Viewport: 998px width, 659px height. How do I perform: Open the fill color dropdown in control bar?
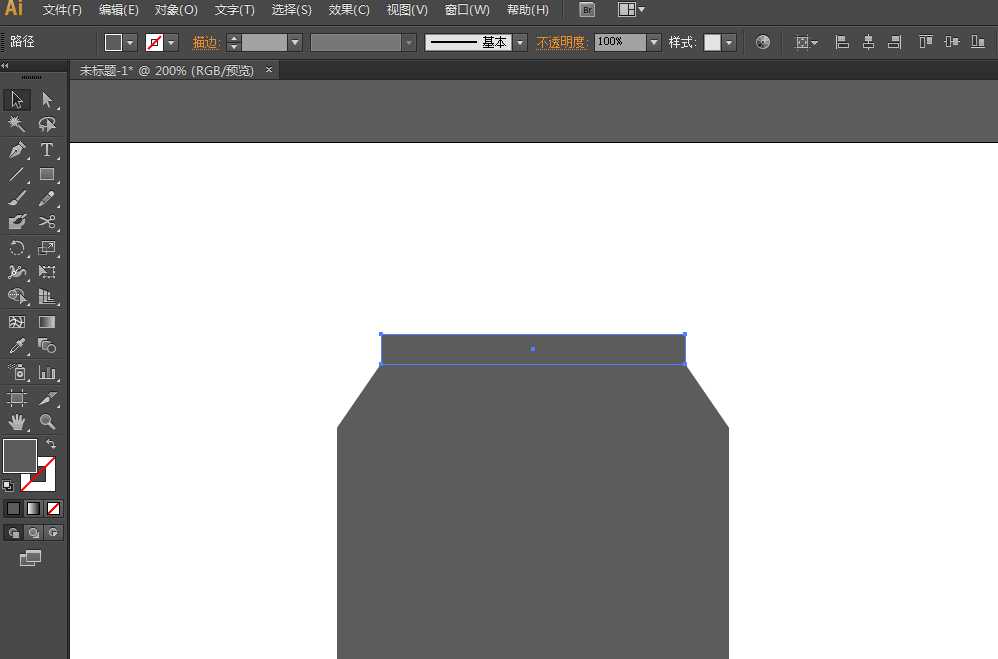pyautogui.click(x=131, y=42)
